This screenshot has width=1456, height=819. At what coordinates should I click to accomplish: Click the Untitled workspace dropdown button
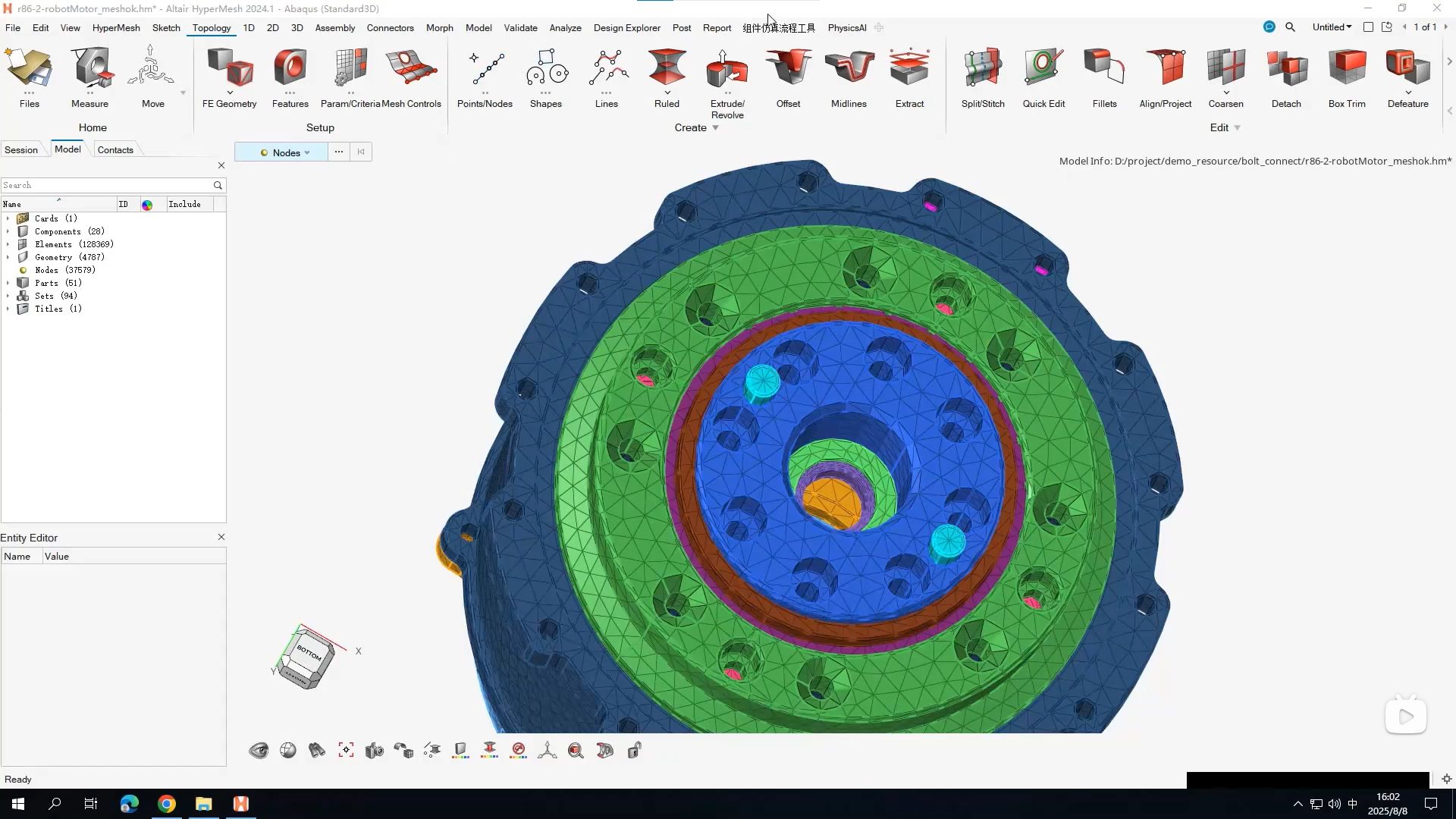click(x=1332, y=27)
